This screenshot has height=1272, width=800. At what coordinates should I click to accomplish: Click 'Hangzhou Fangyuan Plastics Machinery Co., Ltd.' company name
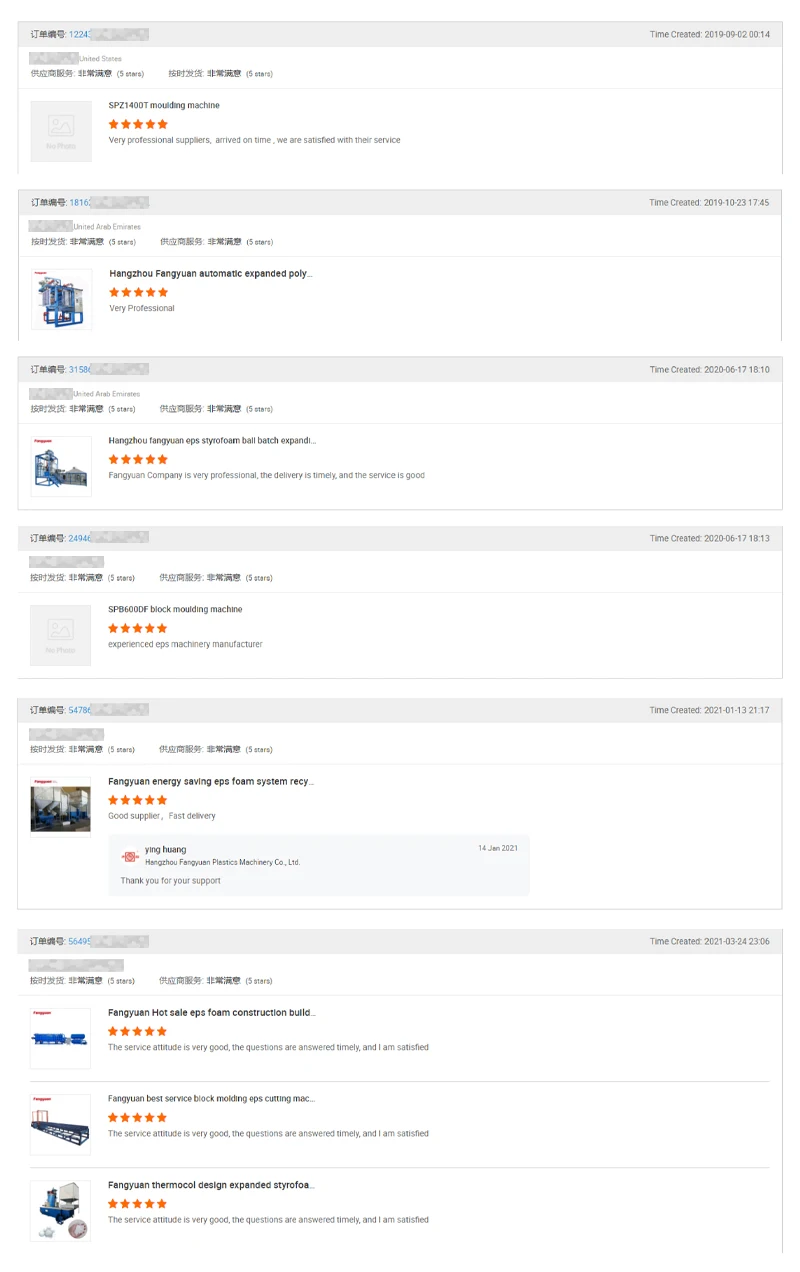point(222,862)
